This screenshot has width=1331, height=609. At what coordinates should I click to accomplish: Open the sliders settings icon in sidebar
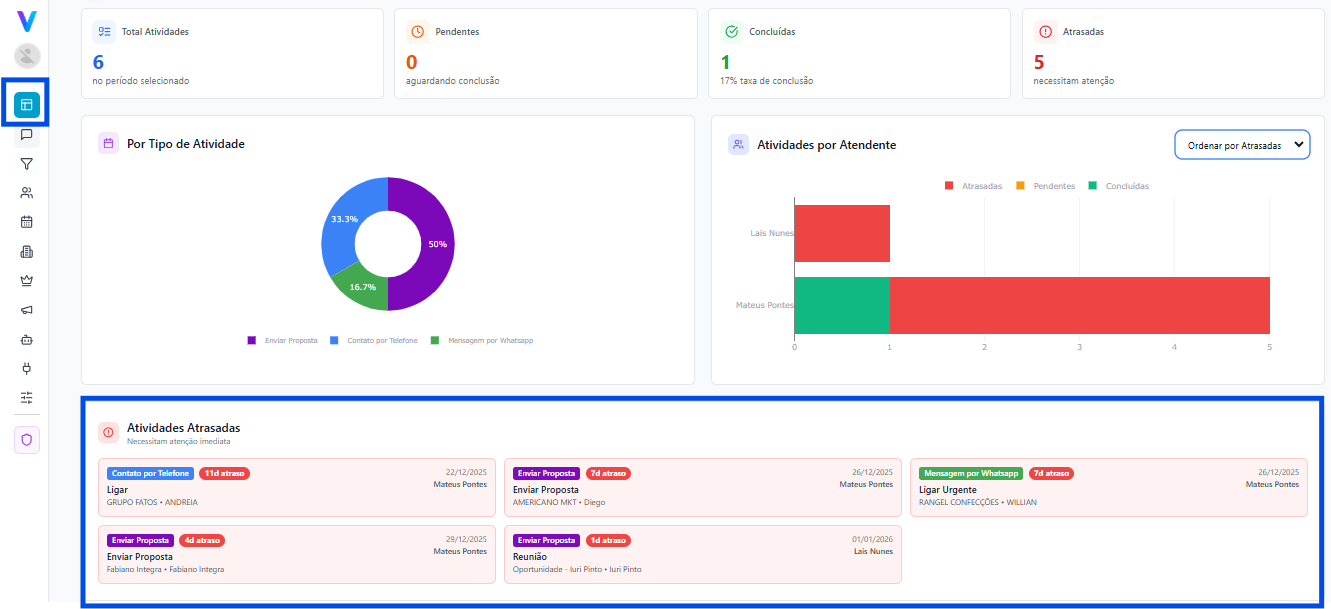pos(27,398)
